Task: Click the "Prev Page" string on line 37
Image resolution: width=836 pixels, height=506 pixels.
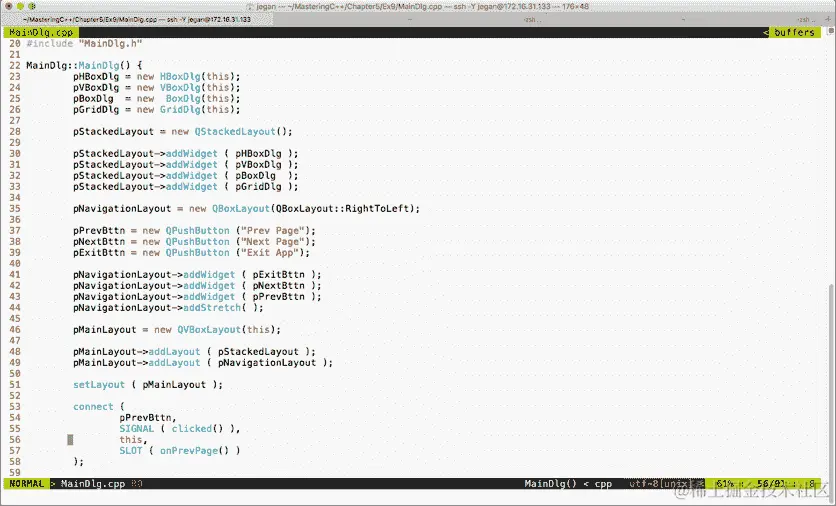Action: click(x=273, y=231)
